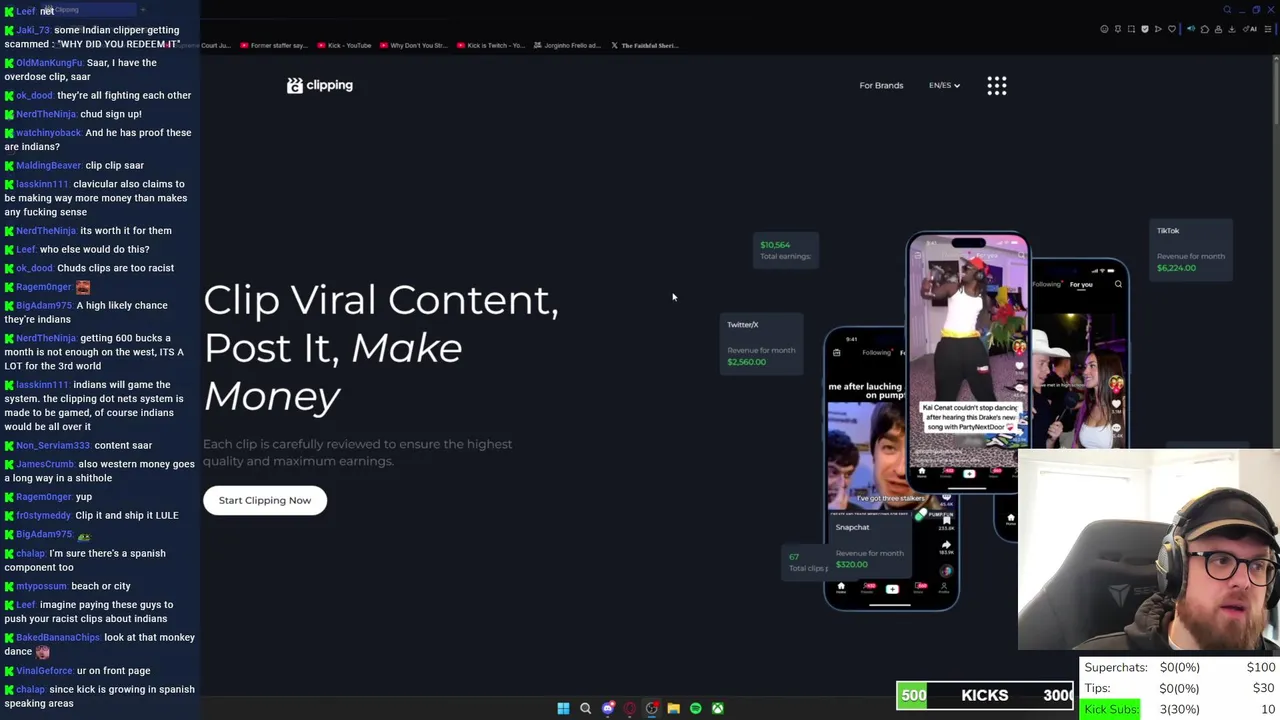Click the tab search magnifier icon

tap(1227, 10)
